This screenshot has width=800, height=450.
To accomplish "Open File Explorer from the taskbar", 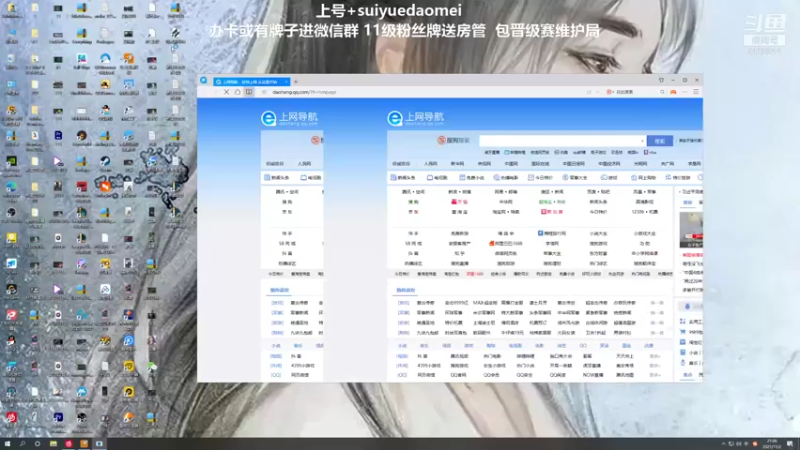I will [53, 444].
